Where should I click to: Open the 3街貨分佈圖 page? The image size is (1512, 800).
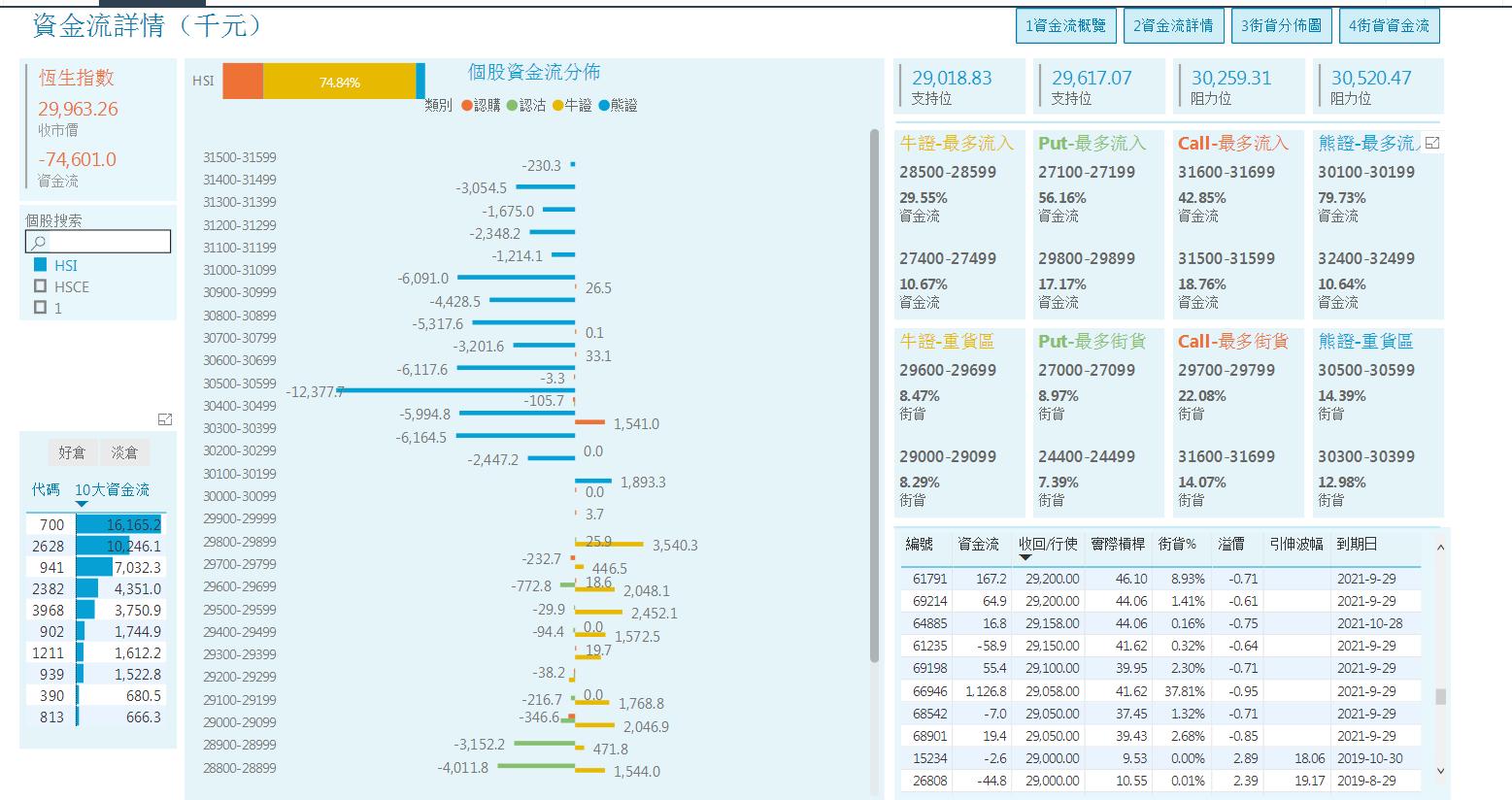tap(1282, 24)
